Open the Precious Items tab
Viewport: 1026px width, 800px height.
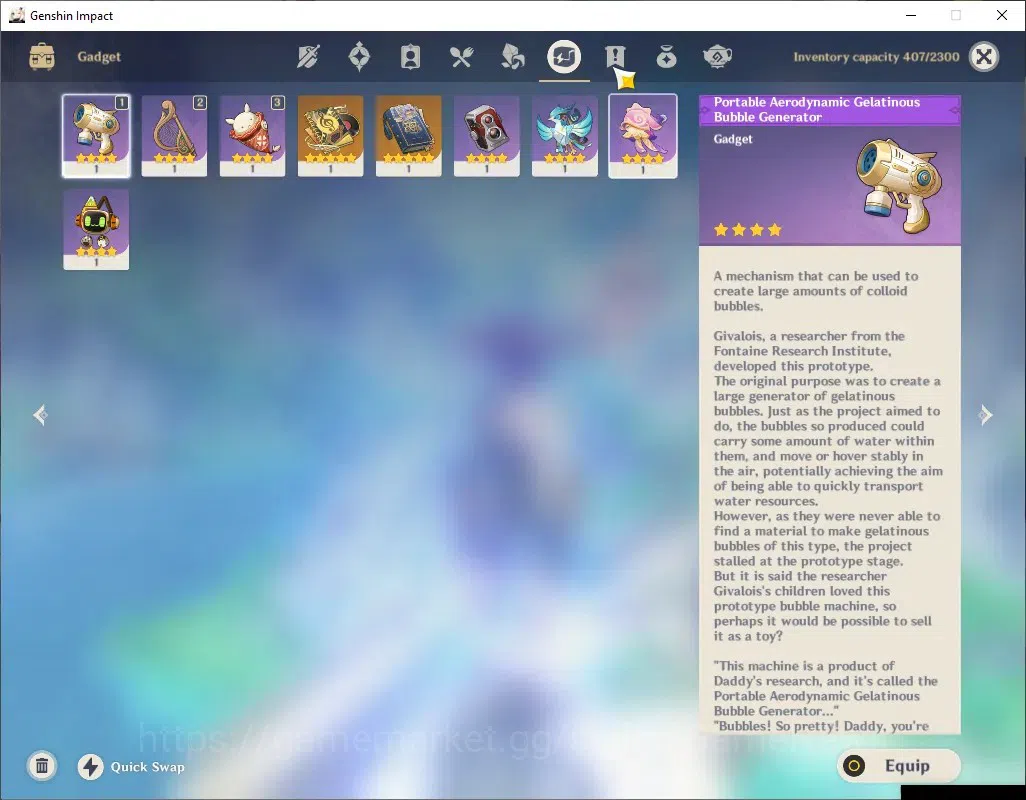pyautogui.click(x=666, y=57)
